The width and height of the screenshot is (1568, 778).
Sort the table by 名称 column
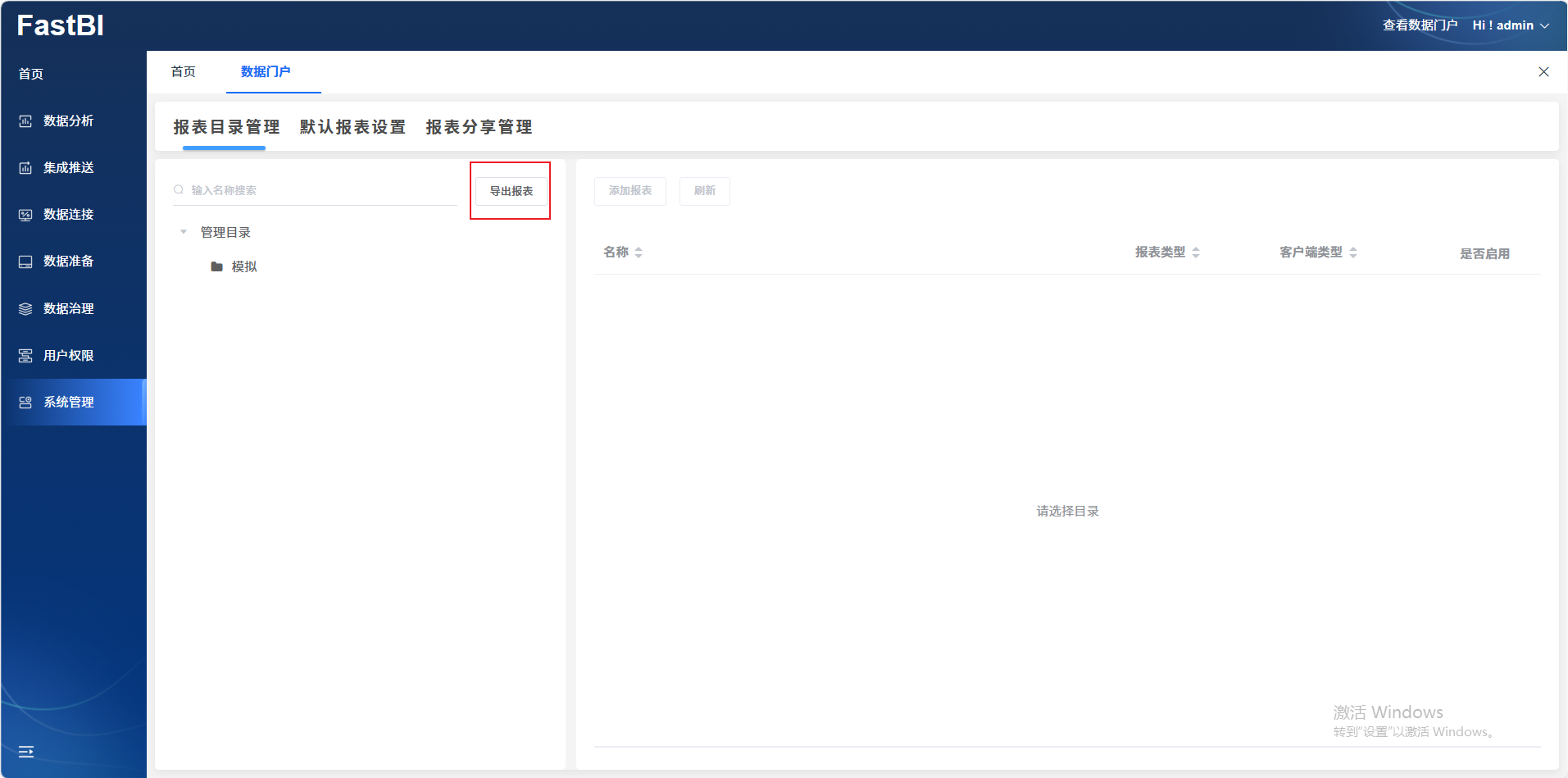click(639, 253)
